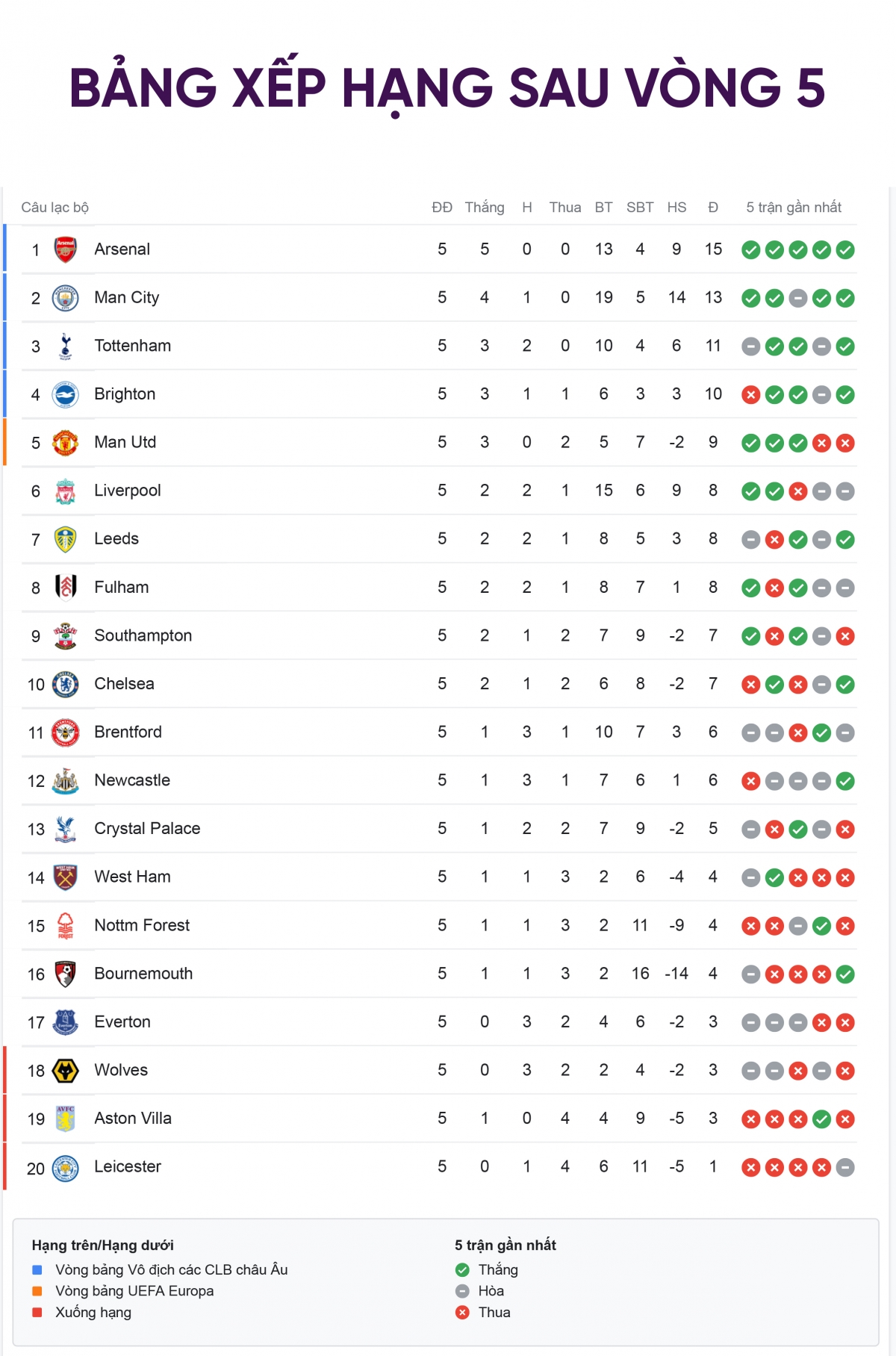Click Leicester's most recent draw indicator
Image resolution: width=896 pixels, height=1356 pixels.
click(845, 1168)
